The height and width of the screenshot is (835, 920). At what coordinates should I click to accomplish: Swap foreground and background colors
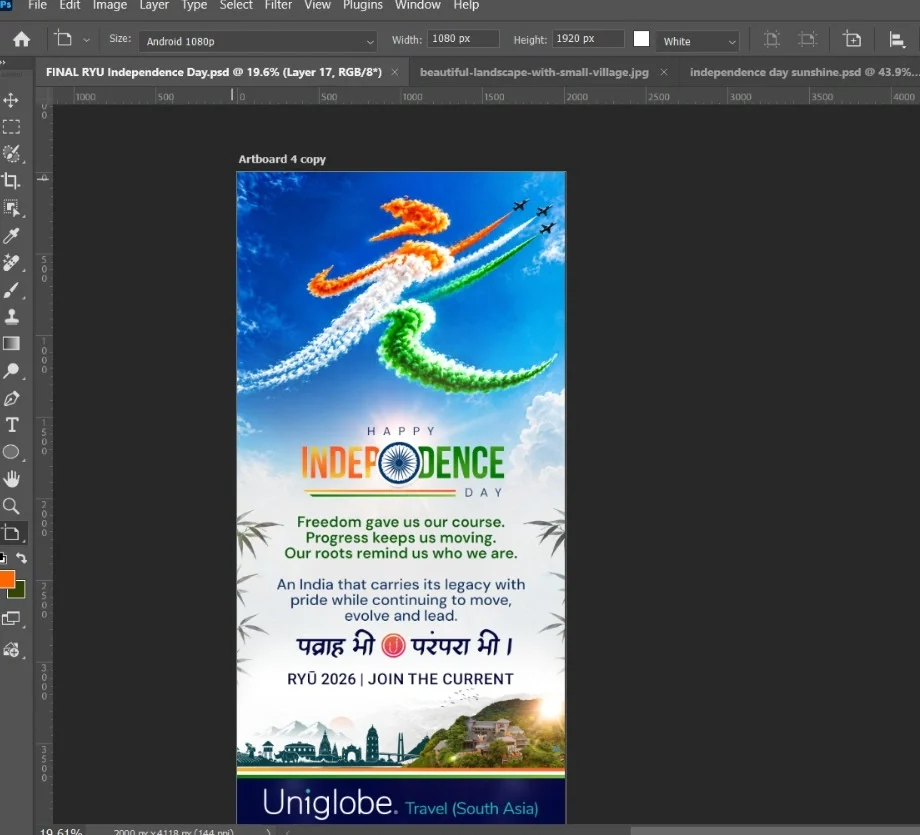click(x=21, y=557)
